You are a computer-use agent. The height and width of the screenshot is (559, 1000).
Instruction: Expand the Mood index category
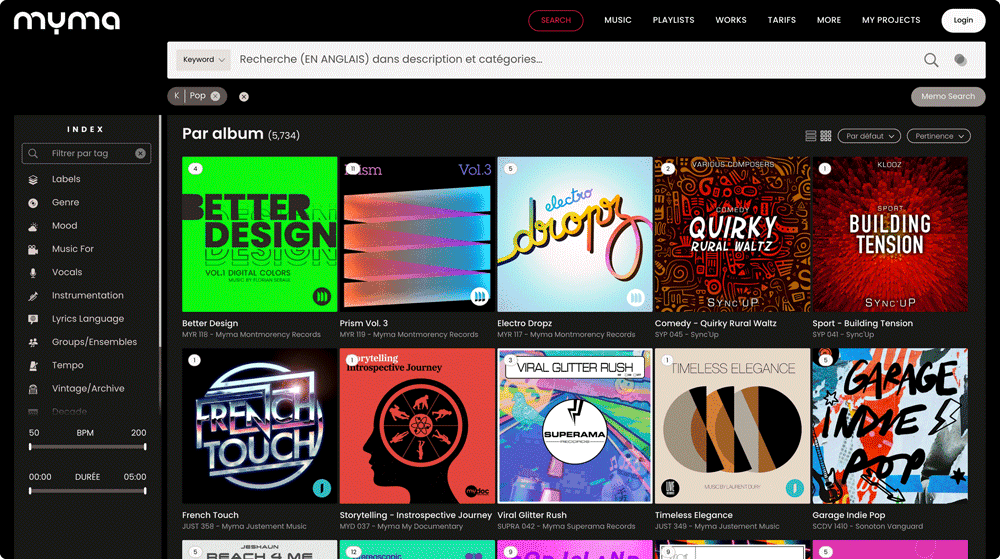coord(65,226)
